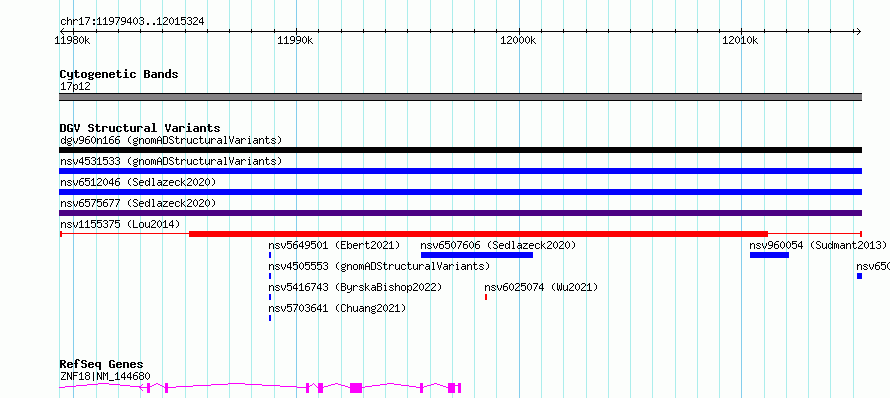Click the Cytogenetic Bands track title
890x398 pixels.
pos(119,74)
